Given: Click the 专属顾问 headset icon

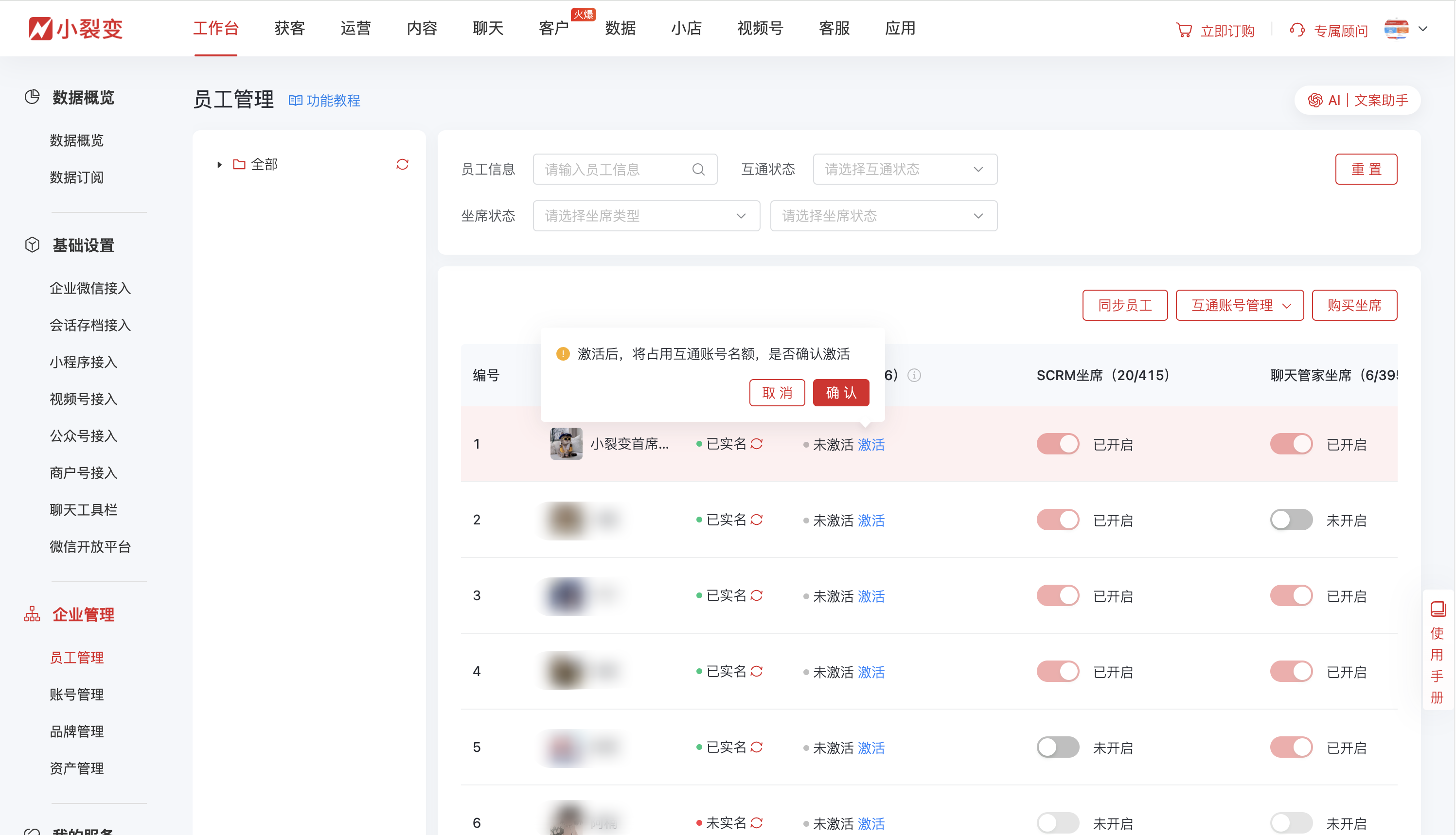Looking at the screenshot, I should (x=1297, y=30).
